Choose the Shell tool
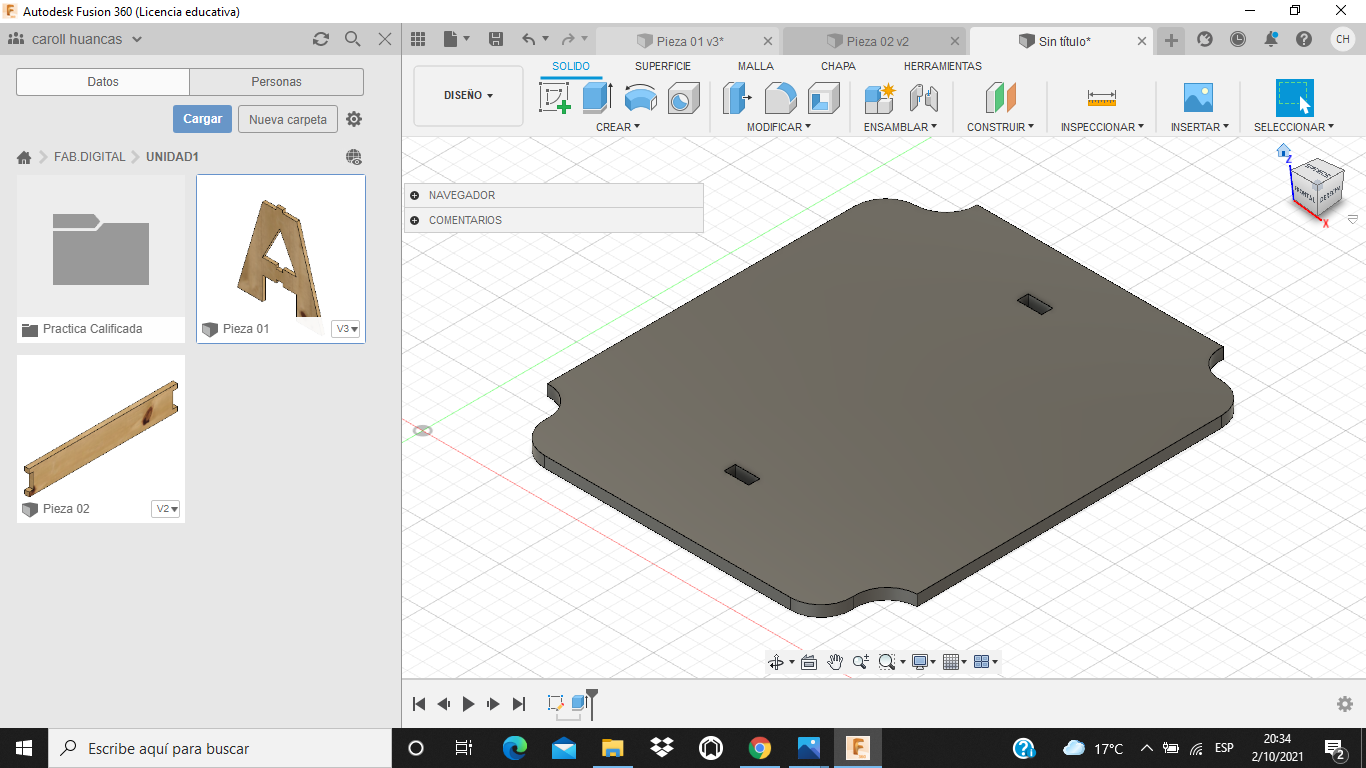Image resolution: width=1366 pixels, height=768 pixels. [824, 98]
